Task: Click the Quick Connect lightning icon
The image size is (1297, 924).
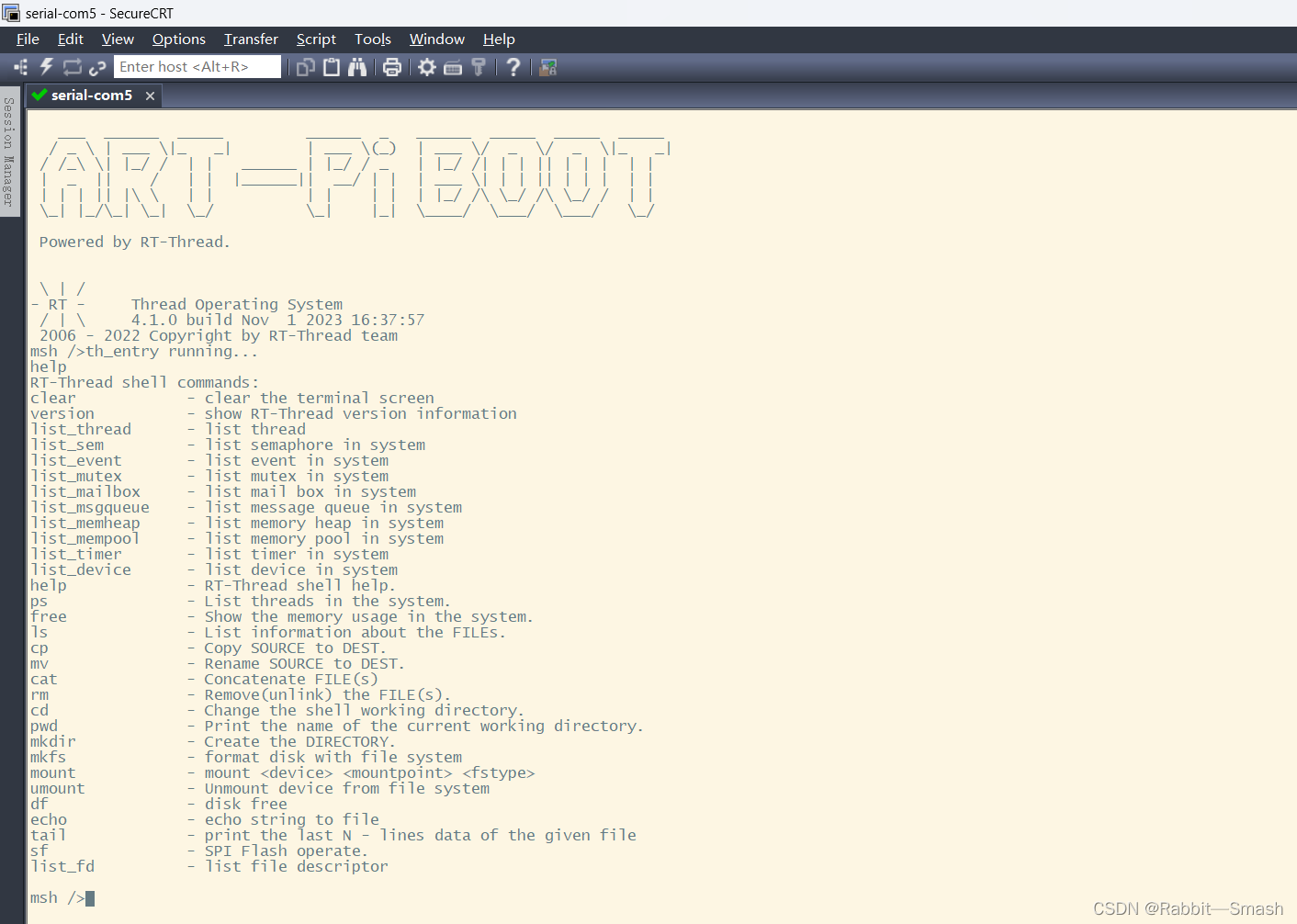Action: click(46, 67)
